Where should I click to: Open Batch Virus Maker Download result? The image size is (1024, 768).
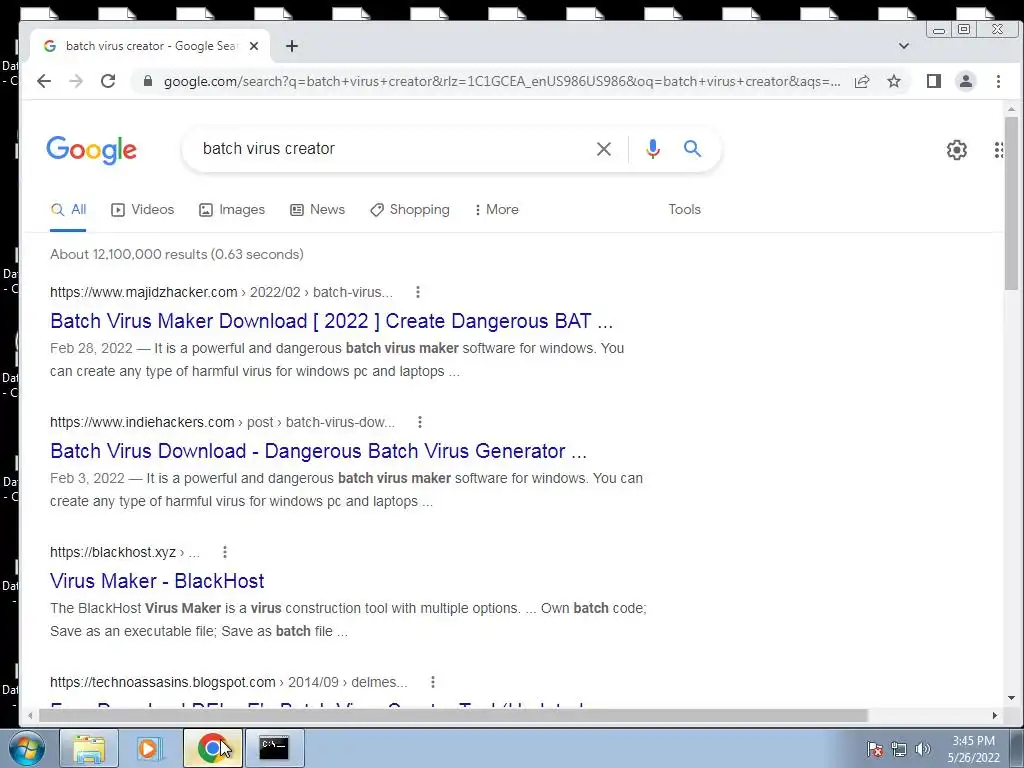coord(332,321)
